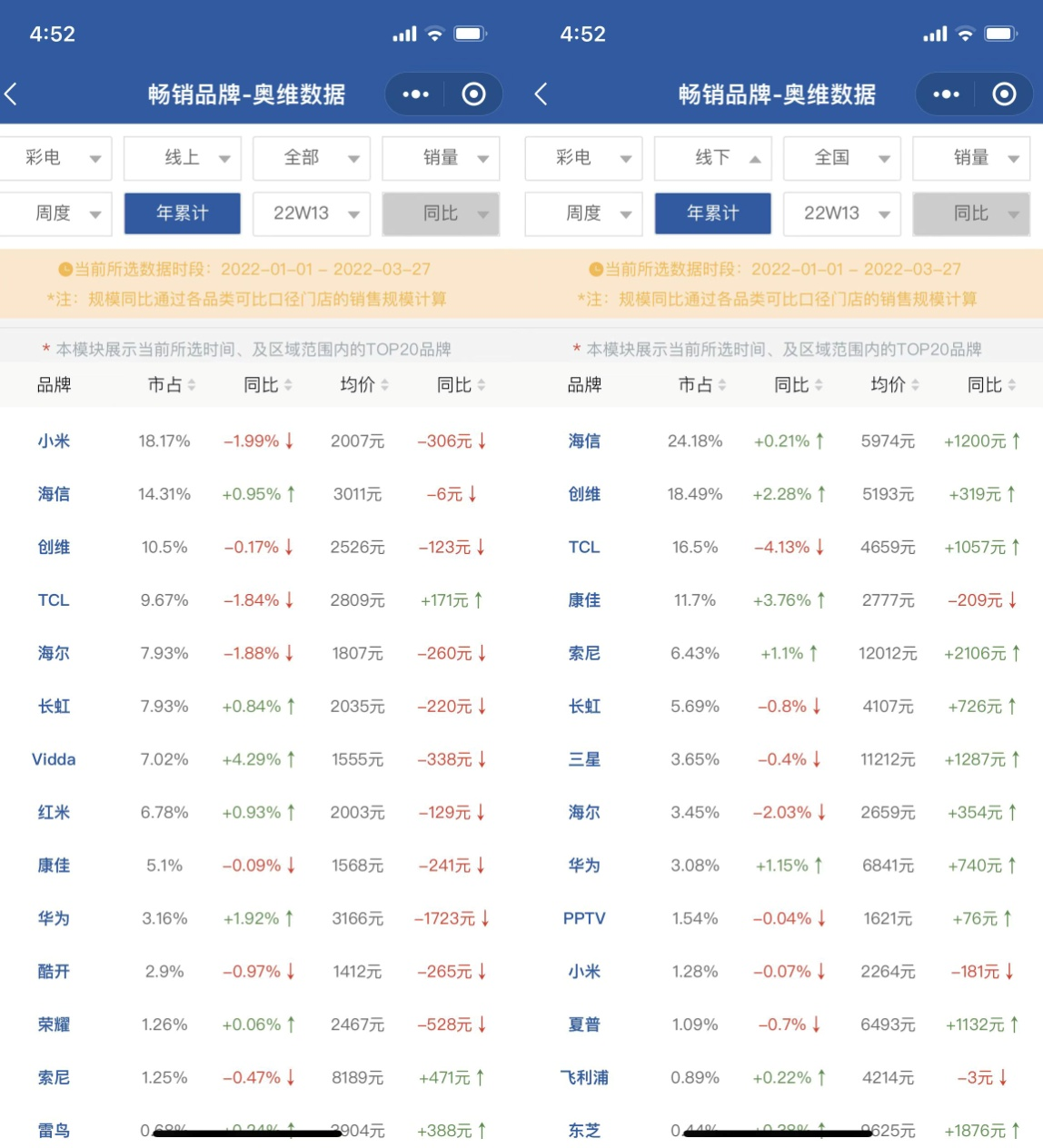This screenshot has width=1043, height=1148.
Task: Open right panel 销量 metric dropdown
Action: 971,158
